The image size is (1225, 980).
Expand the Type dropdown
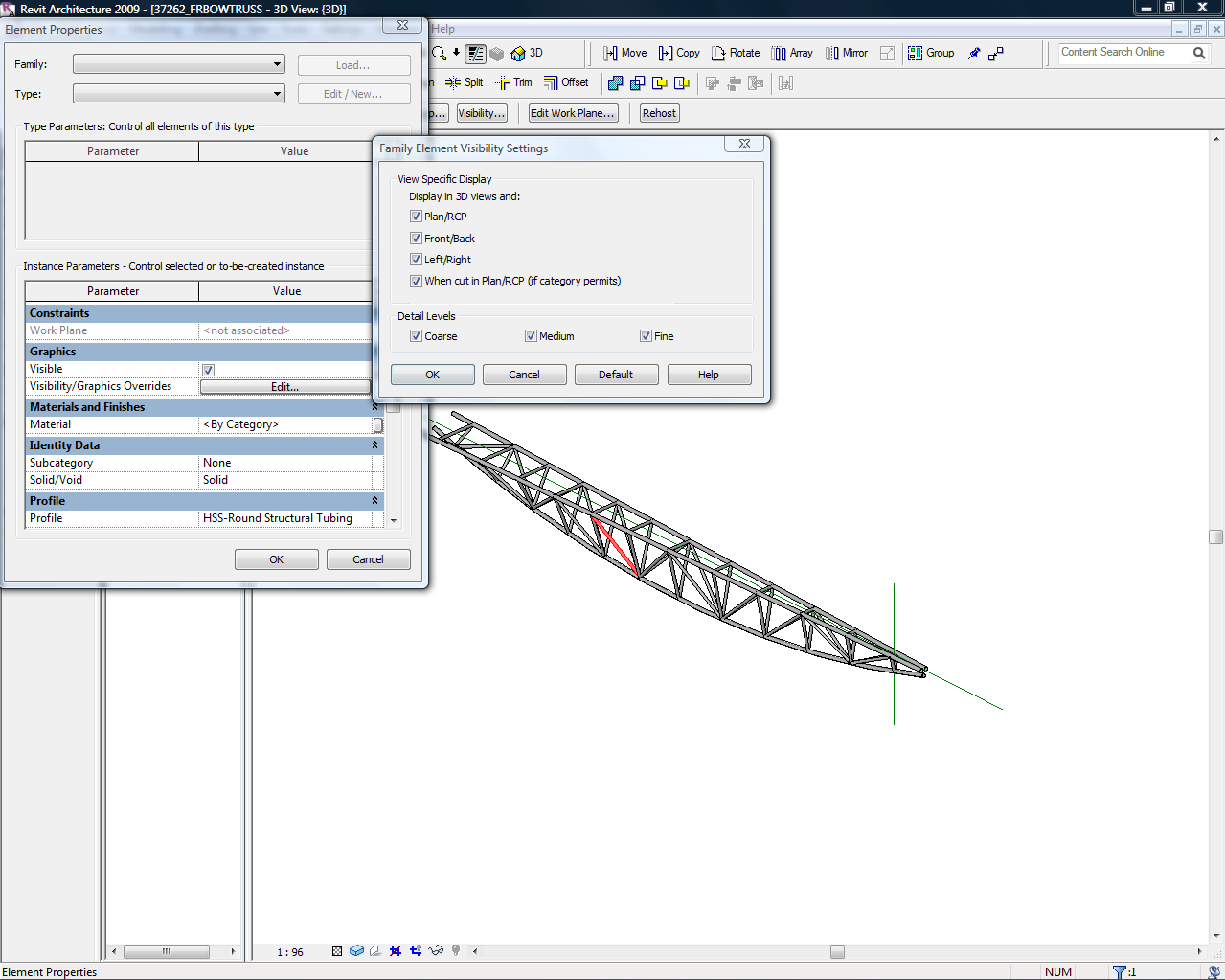tap(278, 93)
